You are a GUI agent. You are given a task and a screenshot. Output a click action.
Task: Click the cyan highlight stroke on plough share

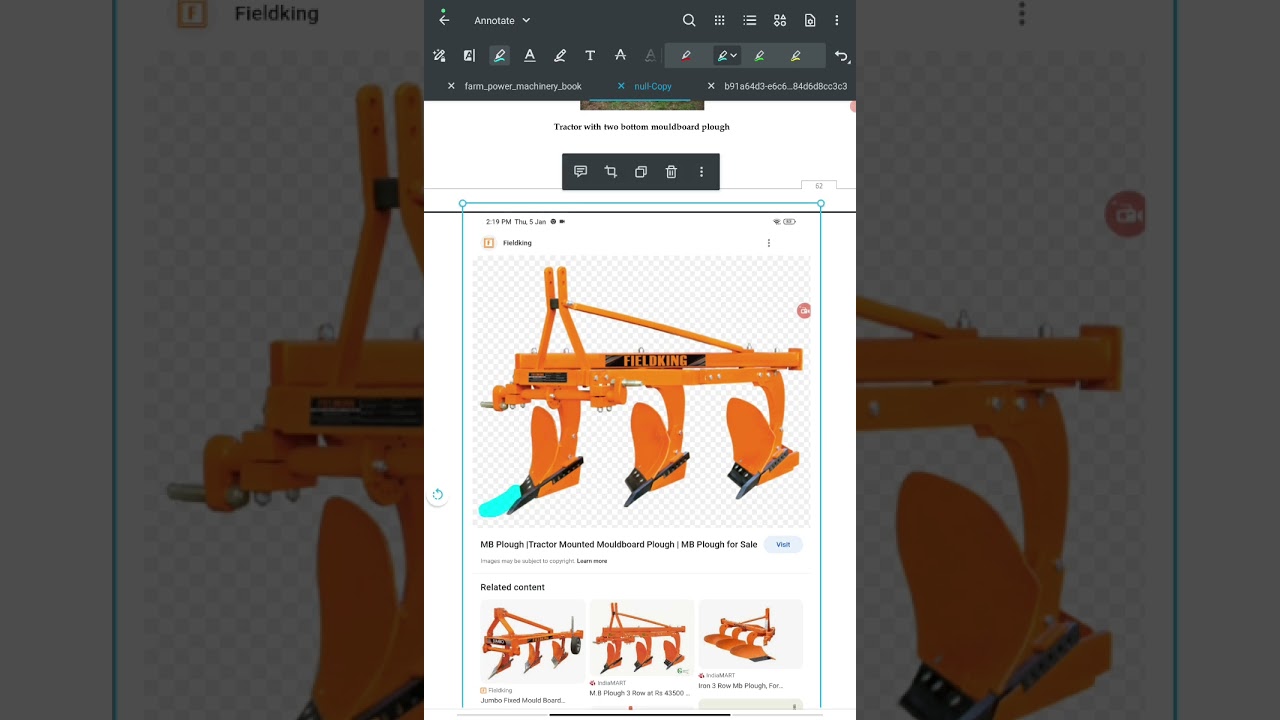click(x=499, y=502)
